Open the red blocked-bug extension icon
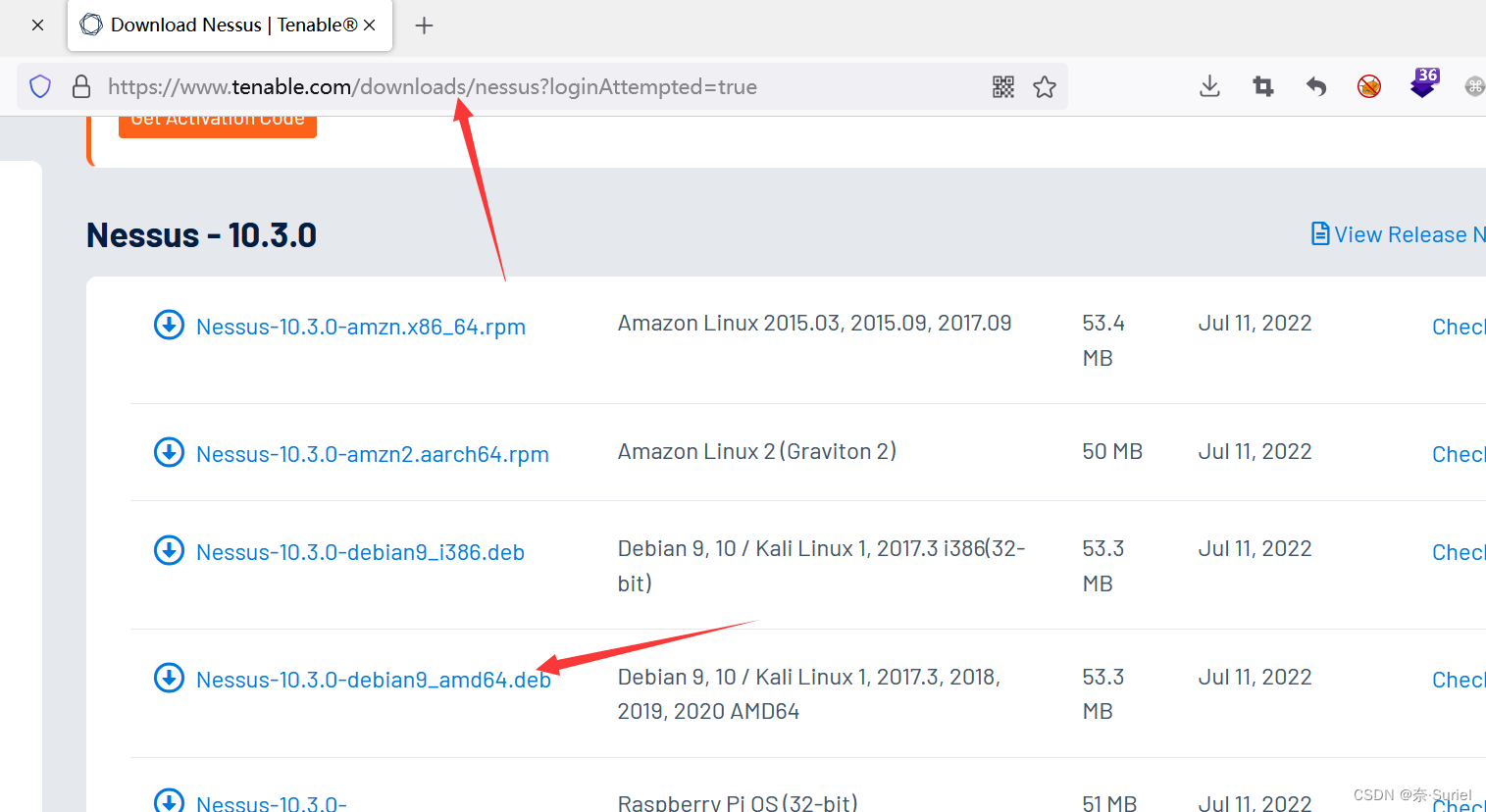This screenshot has width=1486, height=812. (1369, 86)
